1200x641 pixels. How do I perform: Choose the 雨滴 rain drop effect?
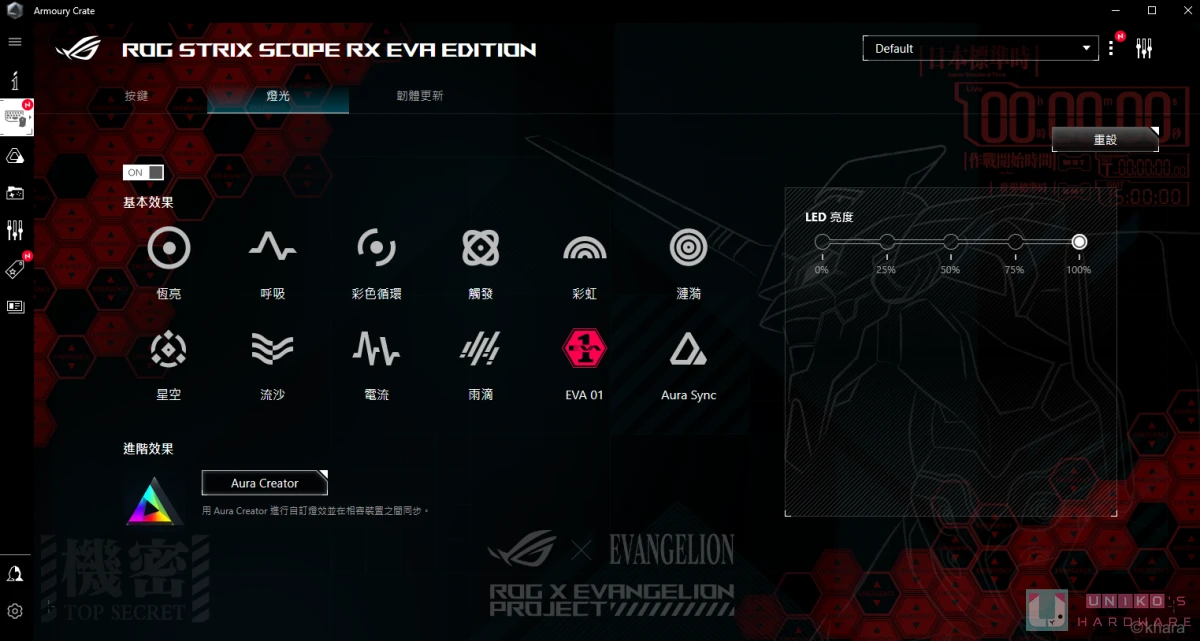[x=480, y=348]
